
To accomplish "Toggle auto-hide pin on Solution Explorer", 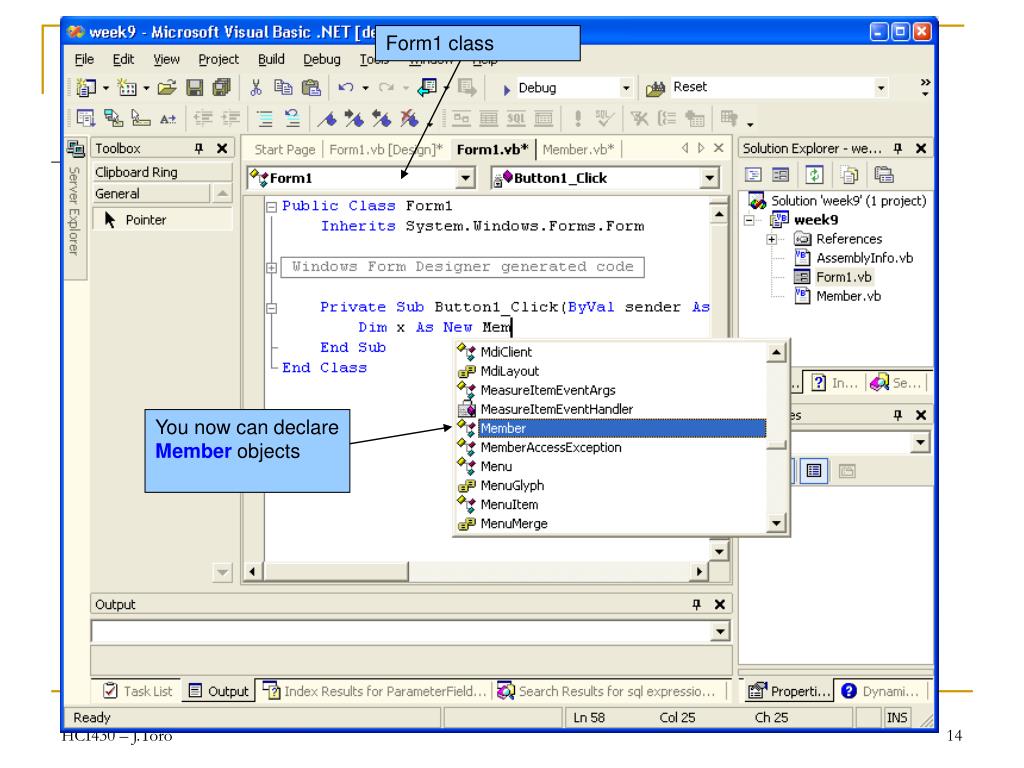I will [897, 148].
